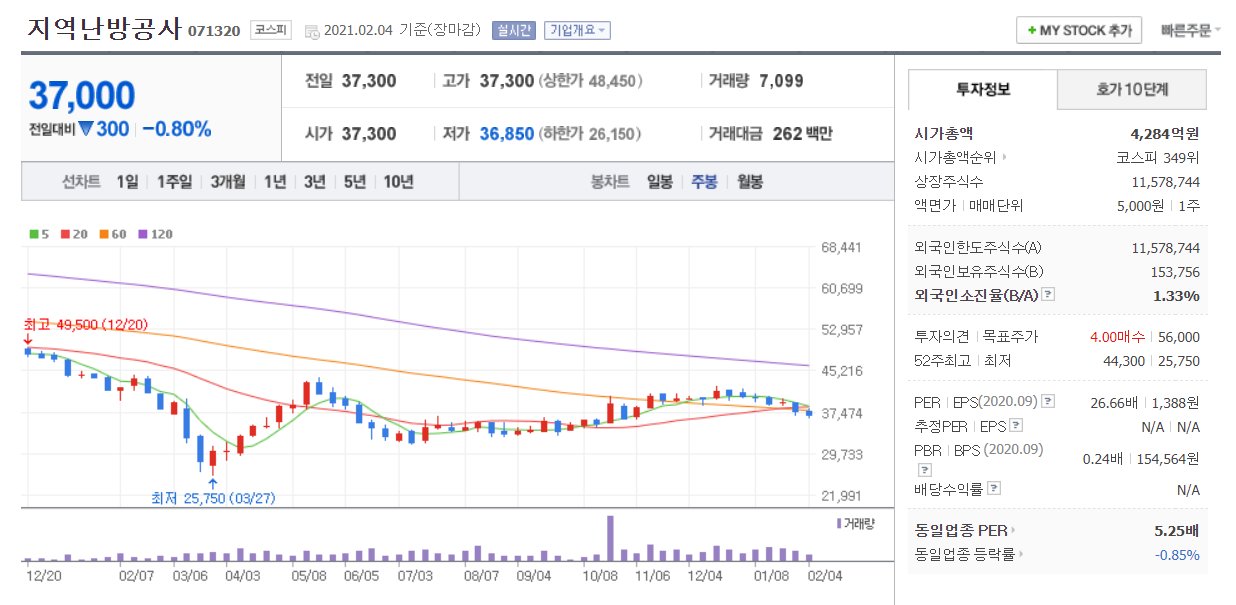Select the 1일 line chart period
The width and height of the screenshot is (1236, 605).
pos(127,182)
